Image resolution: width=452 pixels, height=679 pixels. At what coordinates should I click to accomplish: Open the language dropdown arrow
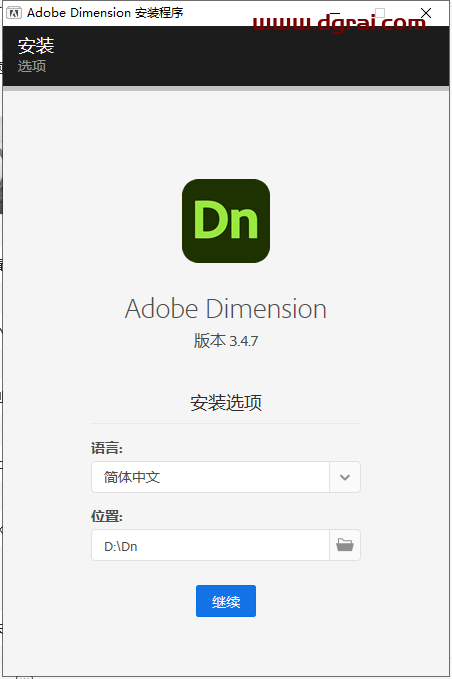(x=345, y=477)
